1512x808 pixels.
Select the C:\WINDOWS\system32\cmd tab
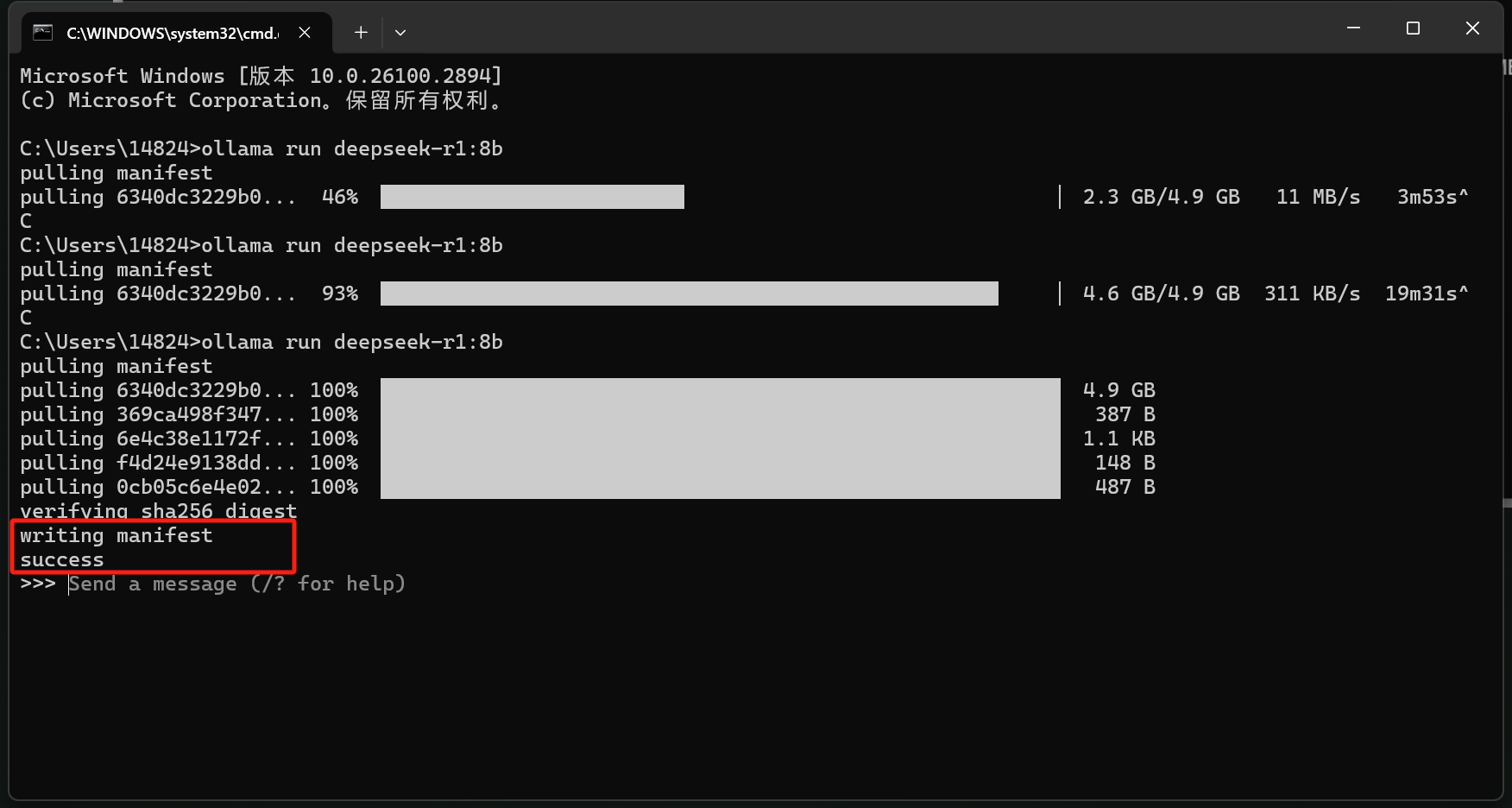click(176, 33)
